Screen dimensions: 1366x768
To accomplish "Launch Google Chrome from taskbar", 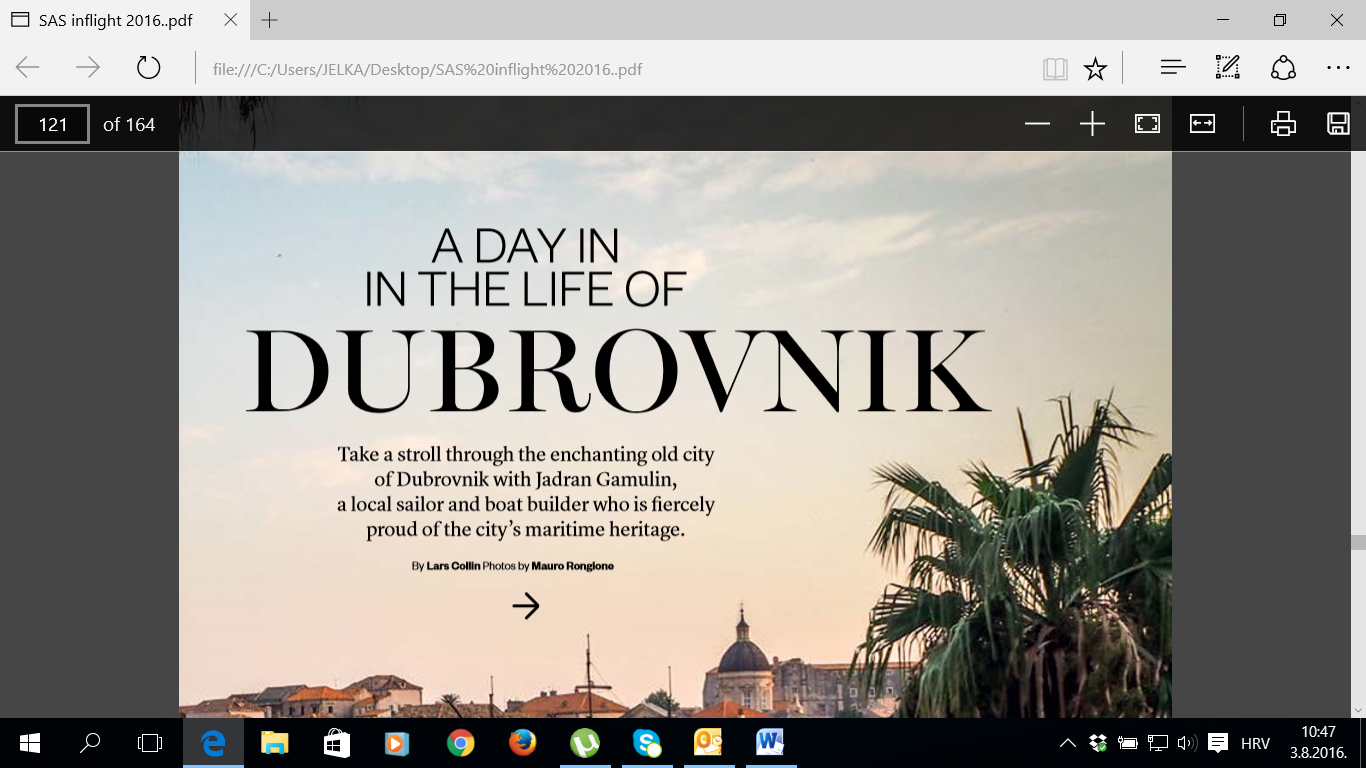I will (x=460, y=743).
